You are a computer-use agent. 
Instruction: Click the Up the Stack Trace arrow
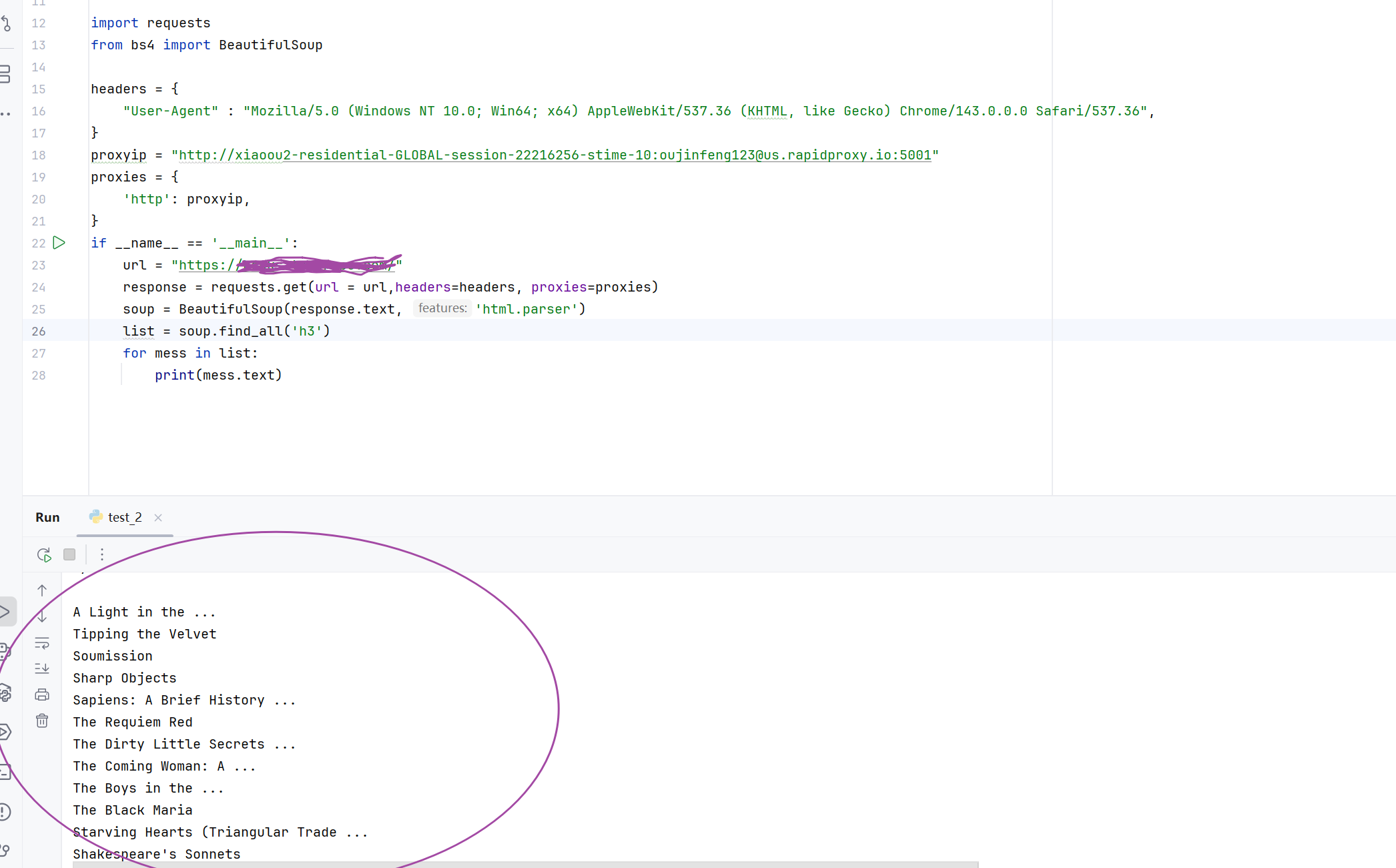click(42, 590)
